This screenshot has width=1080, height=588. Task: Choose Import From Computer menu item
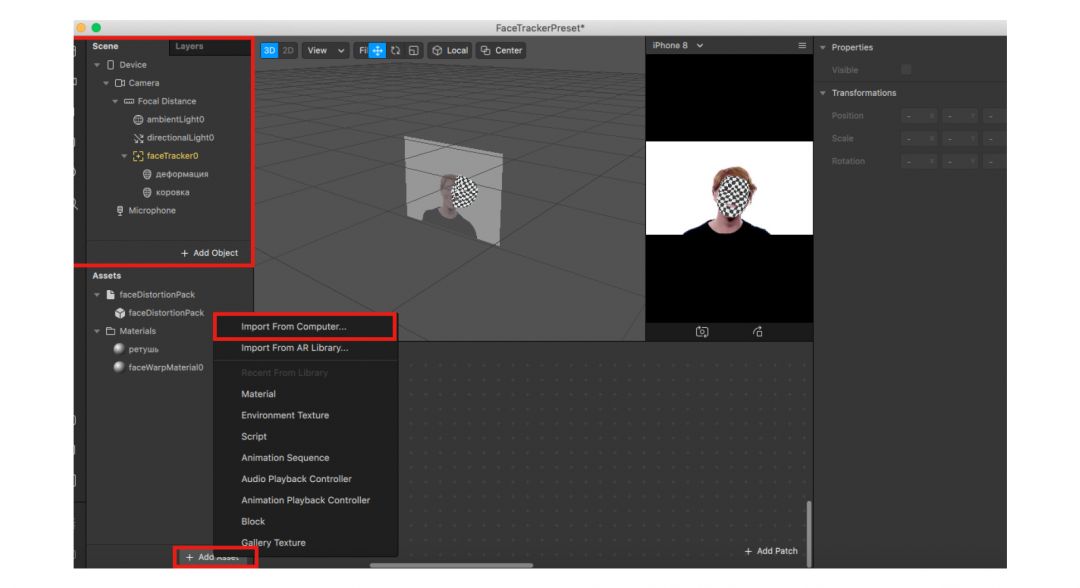click(294, 327)
